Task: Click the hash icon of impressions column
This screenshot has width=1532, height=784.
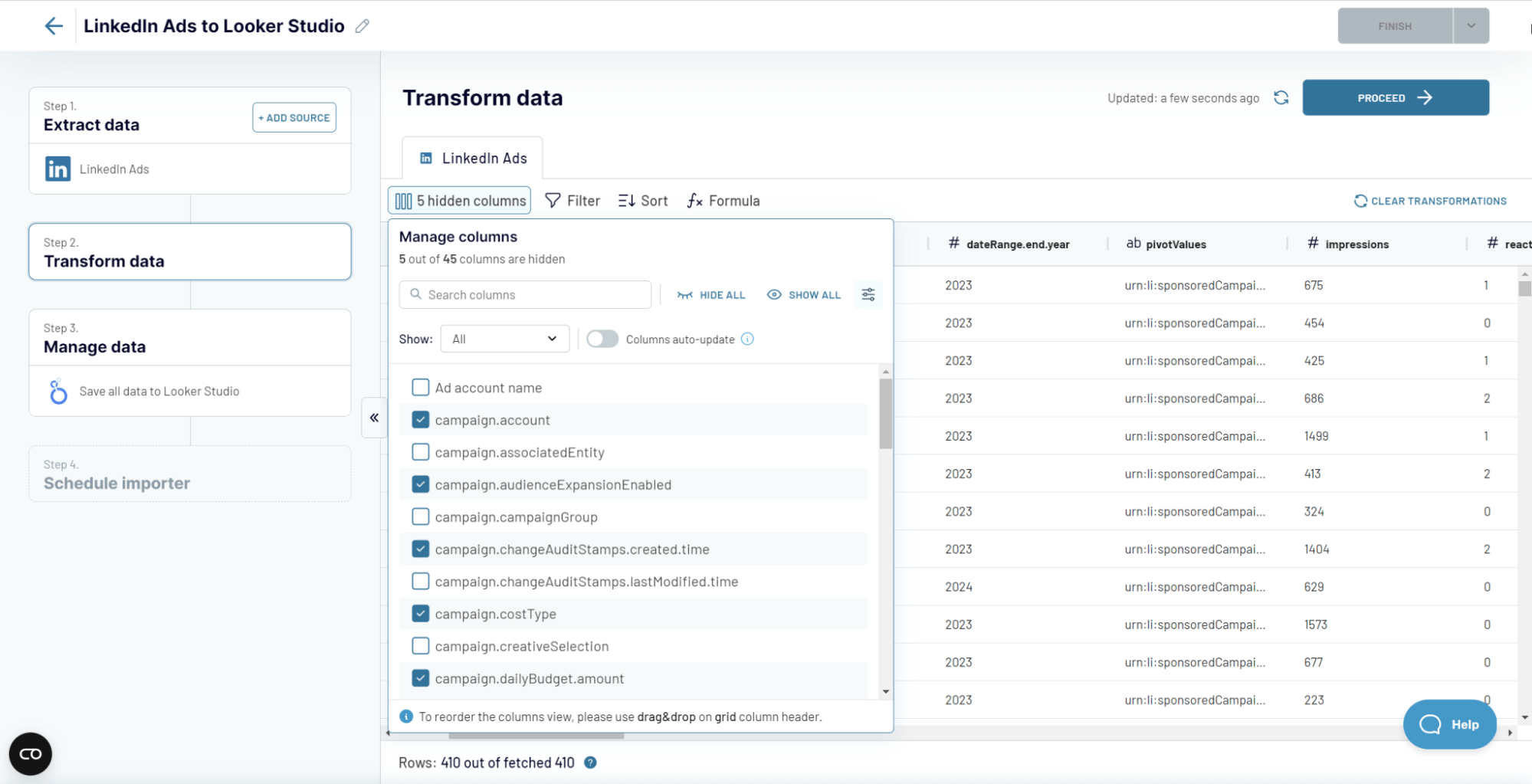Action: (x=1313, y=244)
